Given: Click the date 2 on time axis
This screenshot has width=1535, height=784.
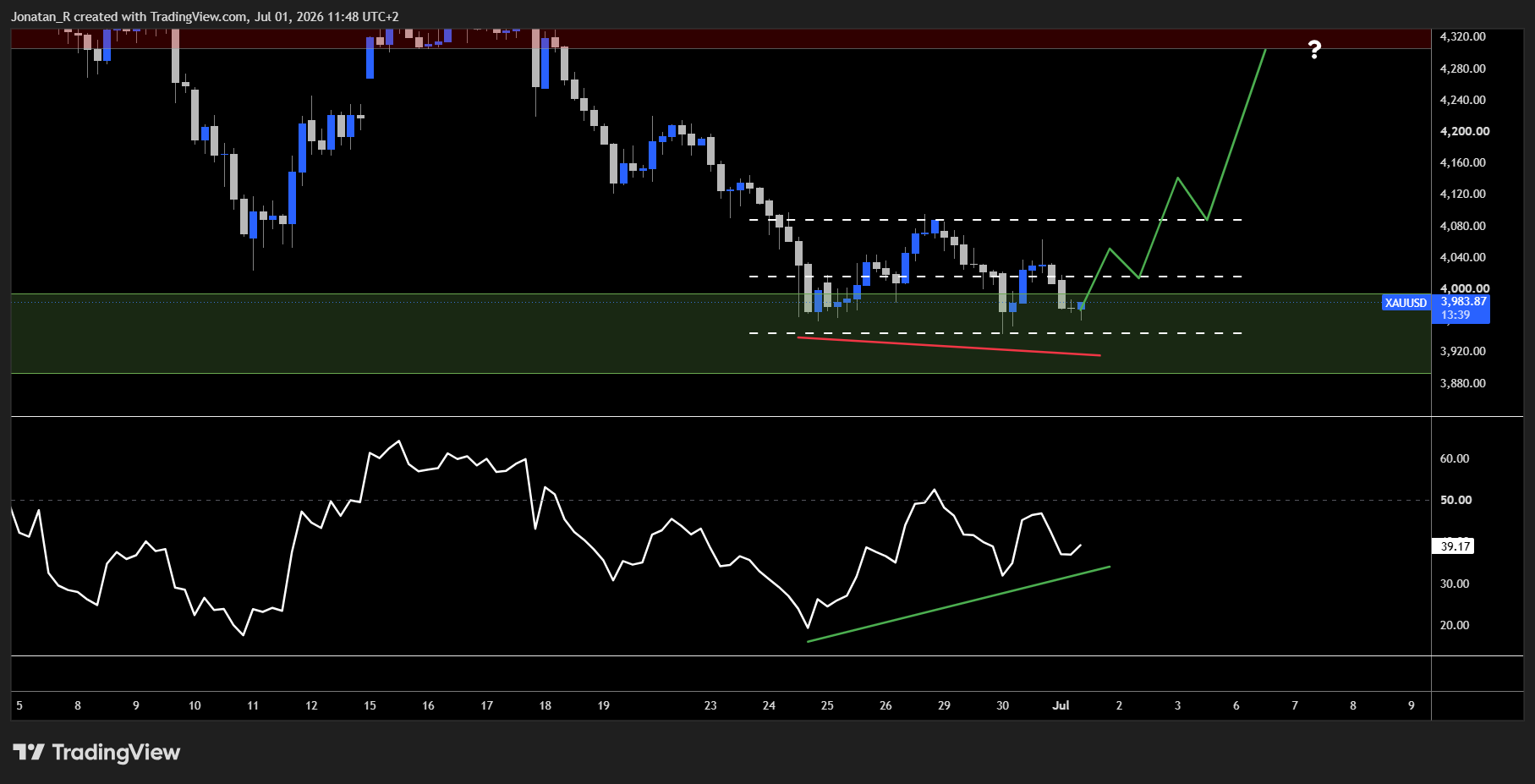Looking at the screenshot, I should pos(1119,705).
